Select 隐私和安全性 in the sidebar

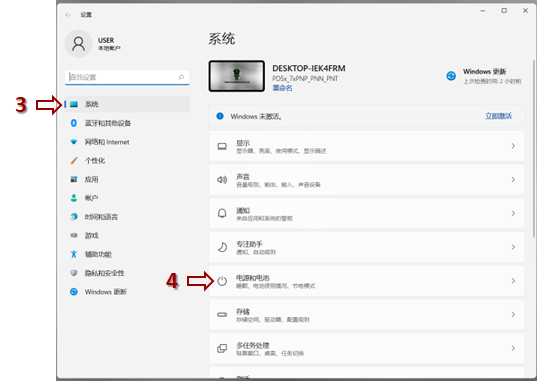tap(105, 273)
